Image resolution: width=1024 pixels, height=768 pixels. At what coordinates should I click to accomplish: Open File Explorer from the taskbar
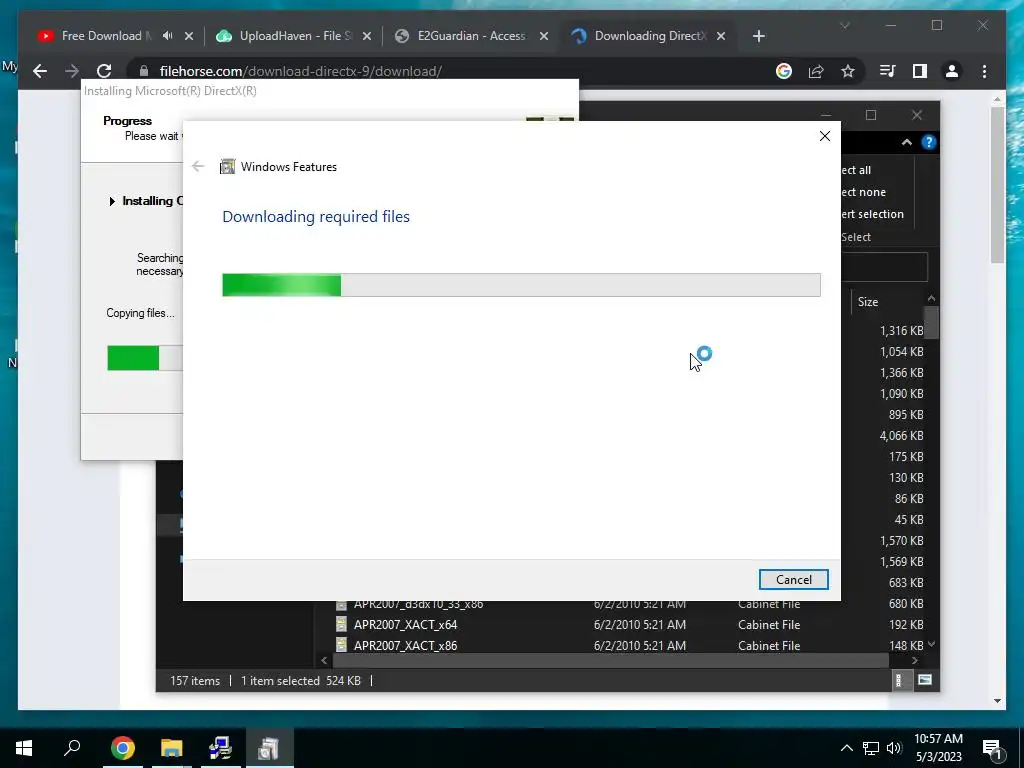172,748
